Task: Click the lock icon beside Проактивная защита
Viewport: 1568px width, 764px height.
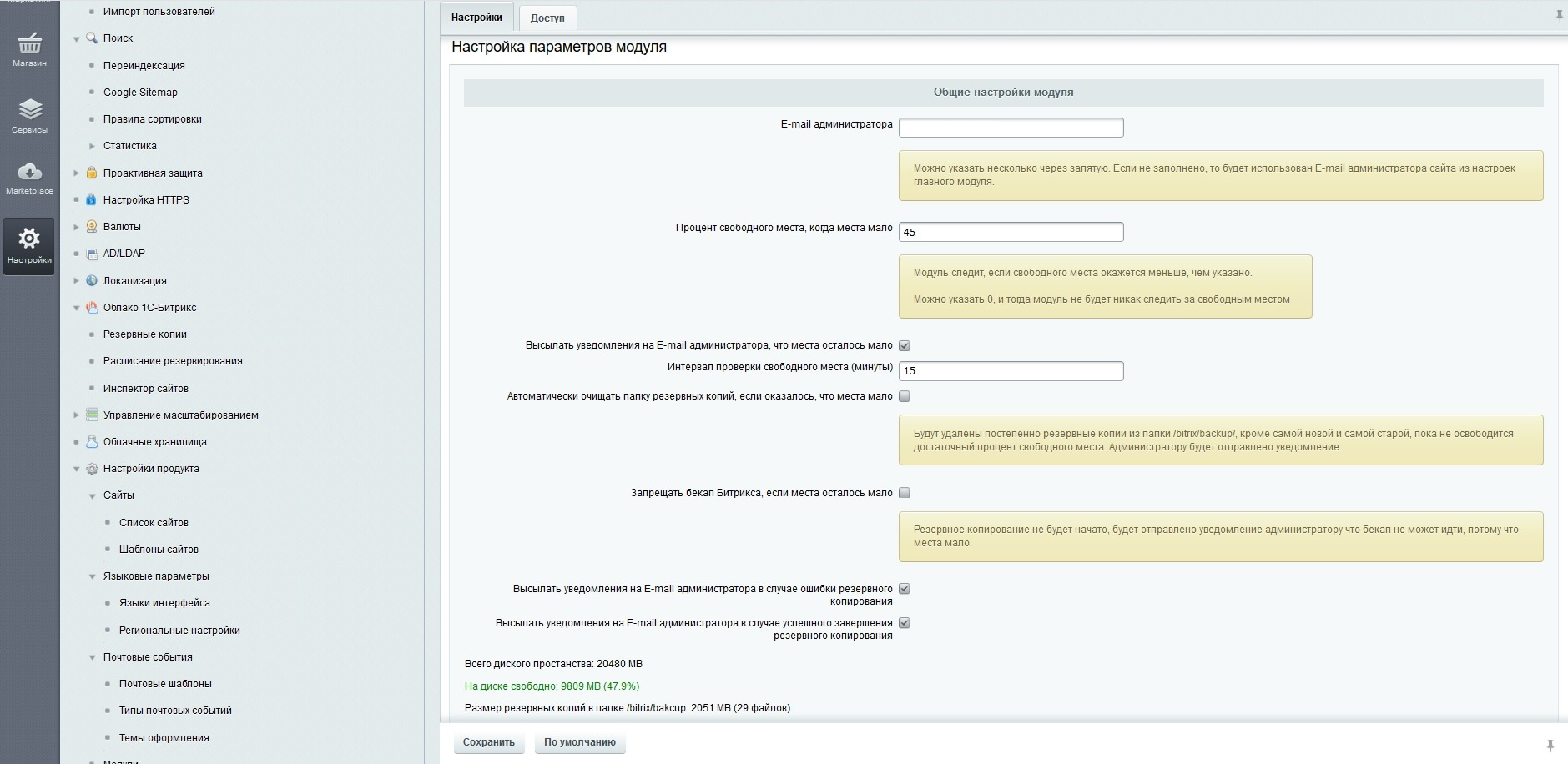Action: pyautogui.click(x=92, y=173)
